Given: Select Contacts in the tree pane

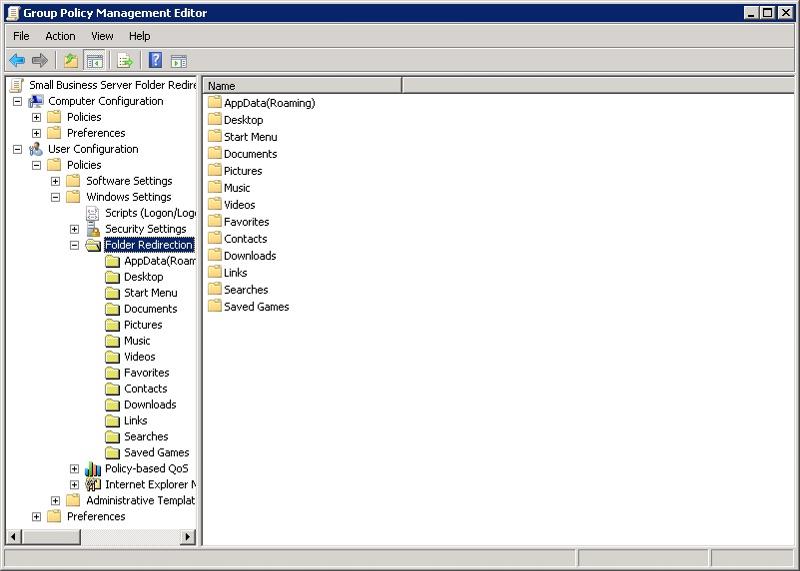Looking at the screenshot, I should 145,388.
